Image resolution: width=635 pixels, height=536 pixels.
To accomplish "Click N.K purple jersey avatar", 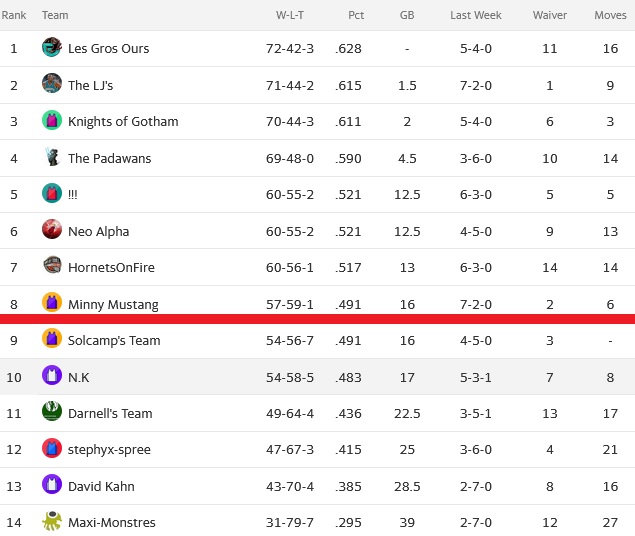I will pyautogui.click(x=52, y=375).
